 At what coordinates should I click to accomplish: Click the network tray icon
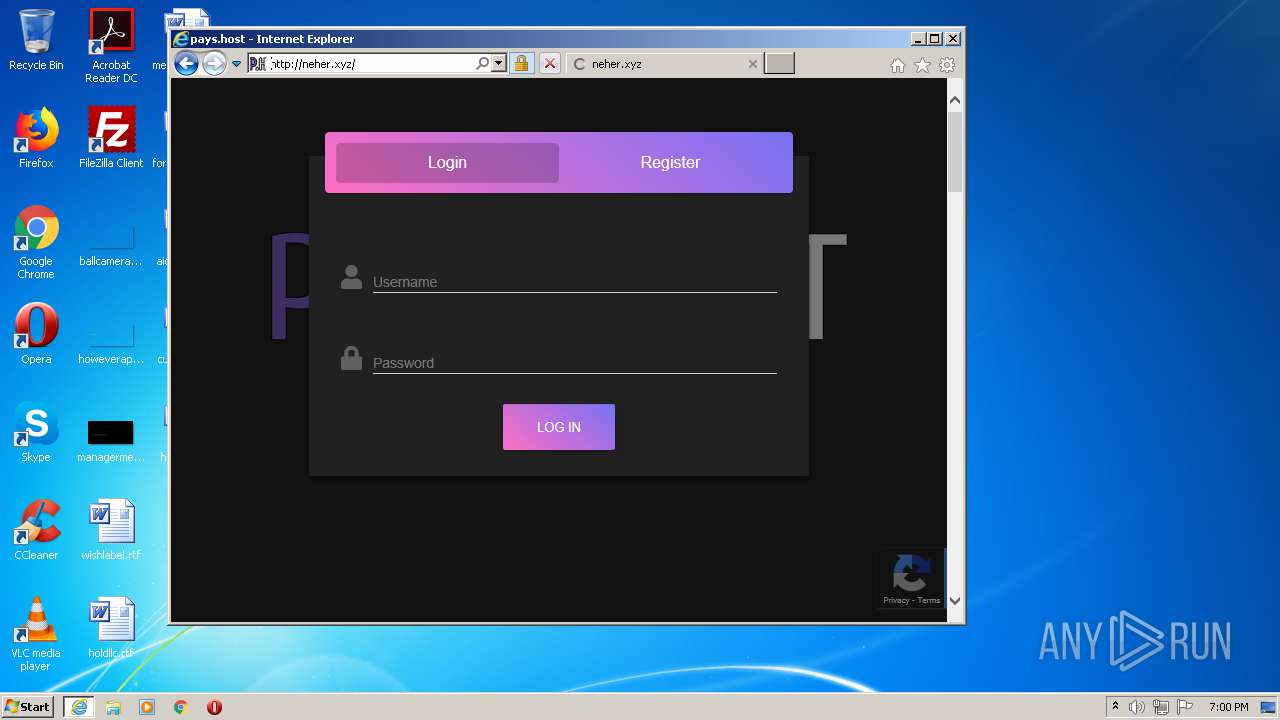[1161, 707]
